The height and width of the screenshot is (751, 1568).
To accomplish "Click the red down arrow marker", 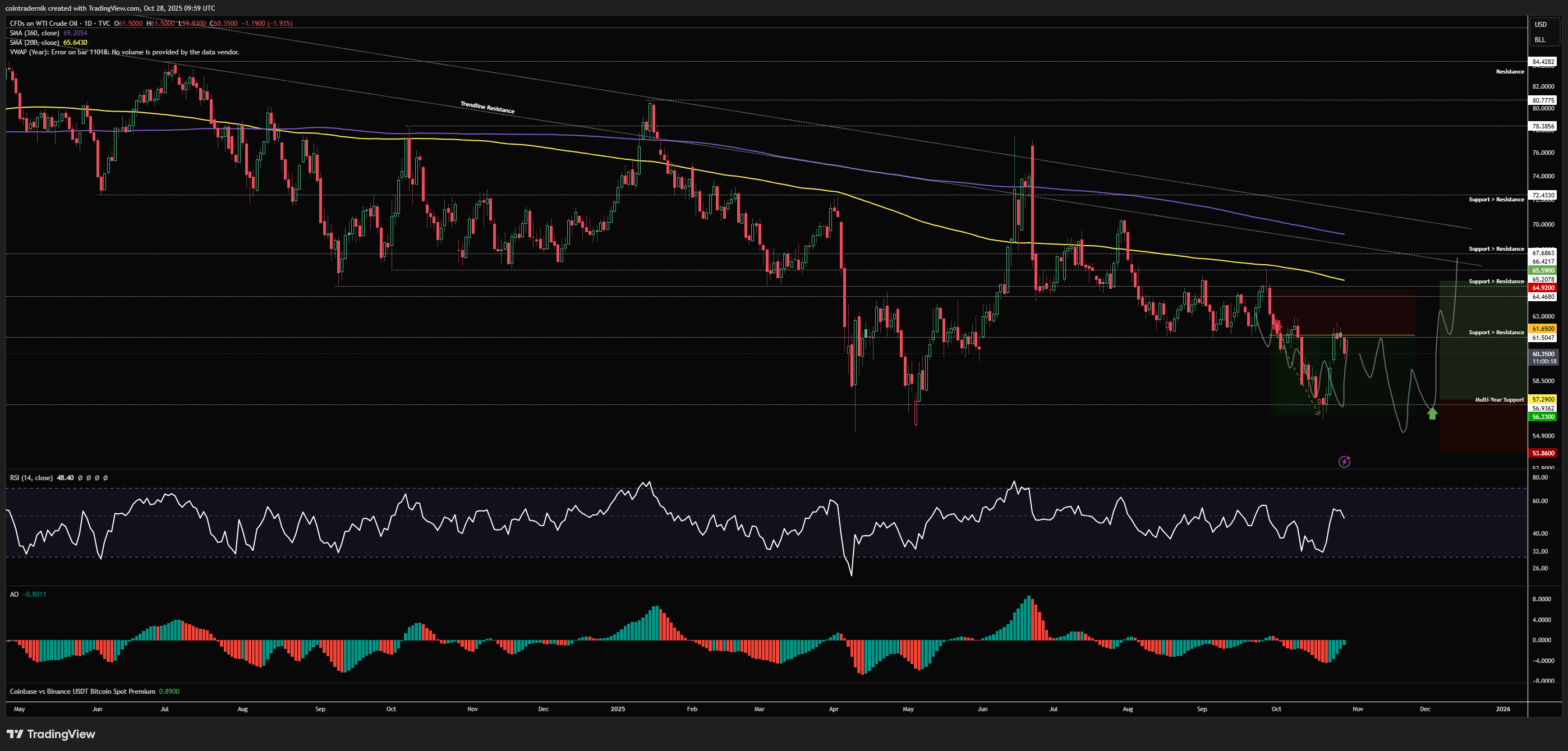I will pos(1276,328).
